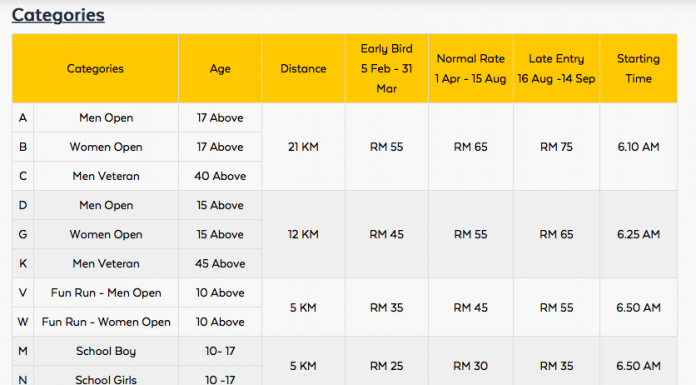This screenshot has height=385, width=696.
Task: Click the 12 KM distance cell
Action: tap(303, 234)
